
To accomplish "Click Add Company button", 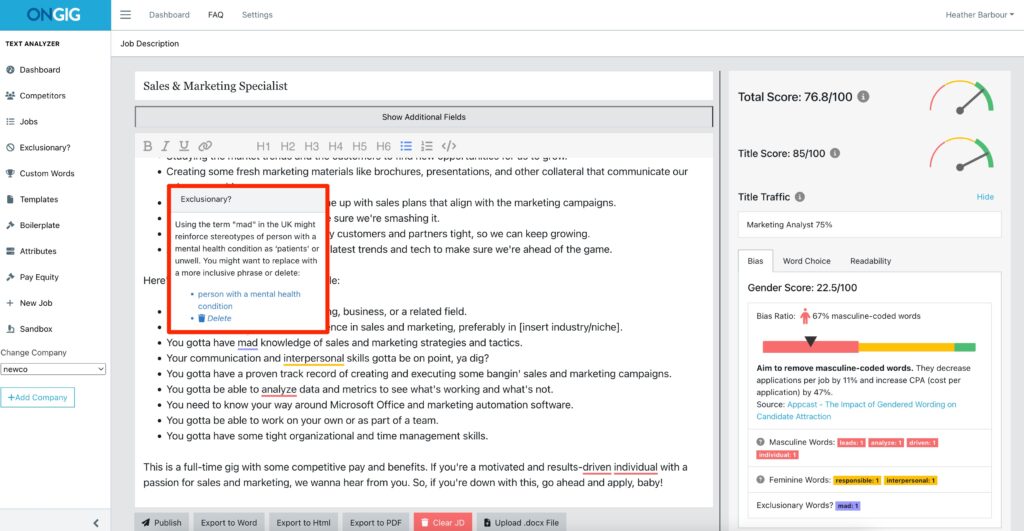I will [38, 397].
